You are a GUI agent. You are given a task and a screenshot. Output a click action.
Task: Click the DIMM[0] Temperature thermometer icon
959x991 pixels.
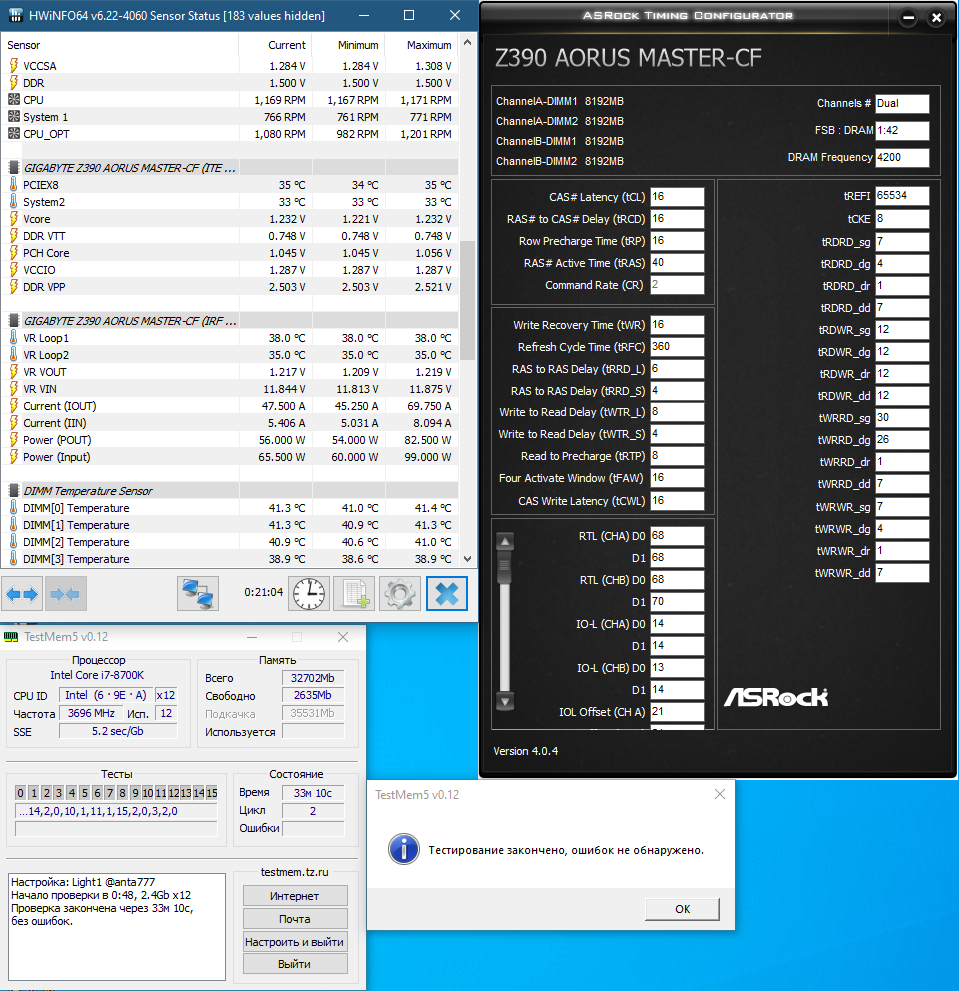click(14, 508)
